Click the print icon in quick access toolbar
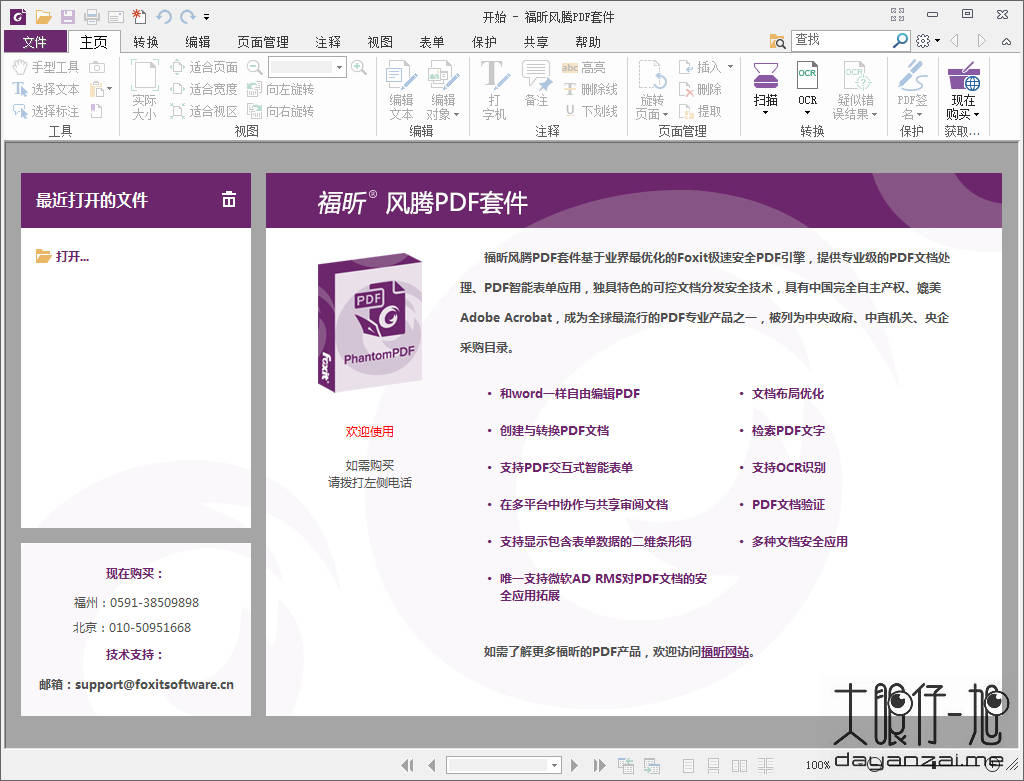 click(x=91, y=16)
